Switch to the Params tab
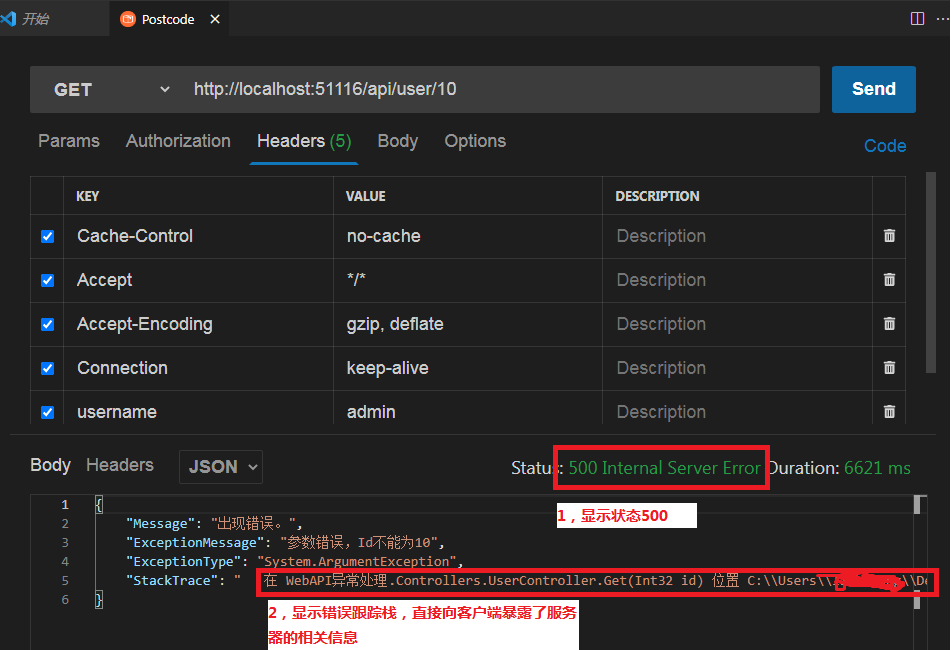 (69, 141)
